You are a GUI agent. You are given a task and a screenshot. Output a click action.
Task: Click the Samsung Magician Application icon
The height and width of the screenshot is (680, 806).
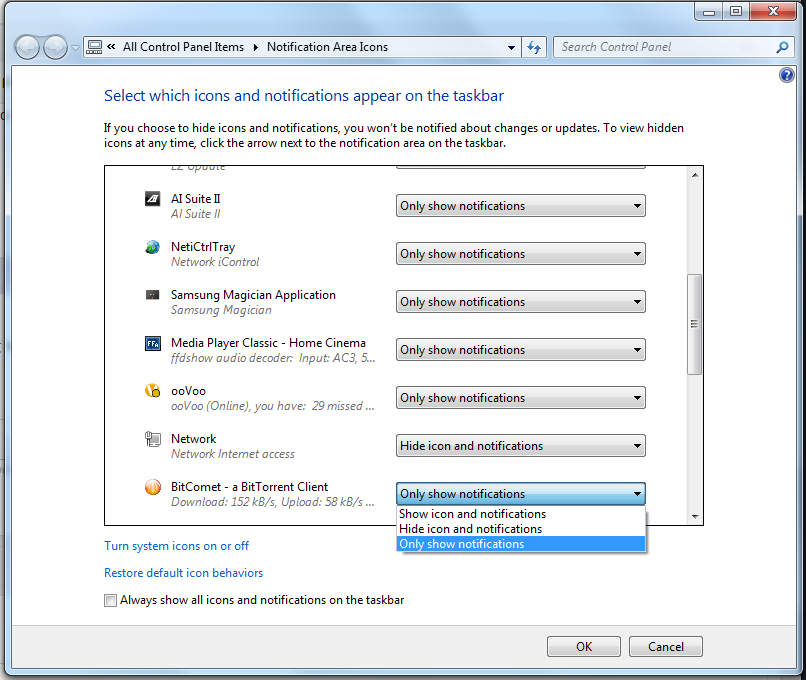point(153,295)
